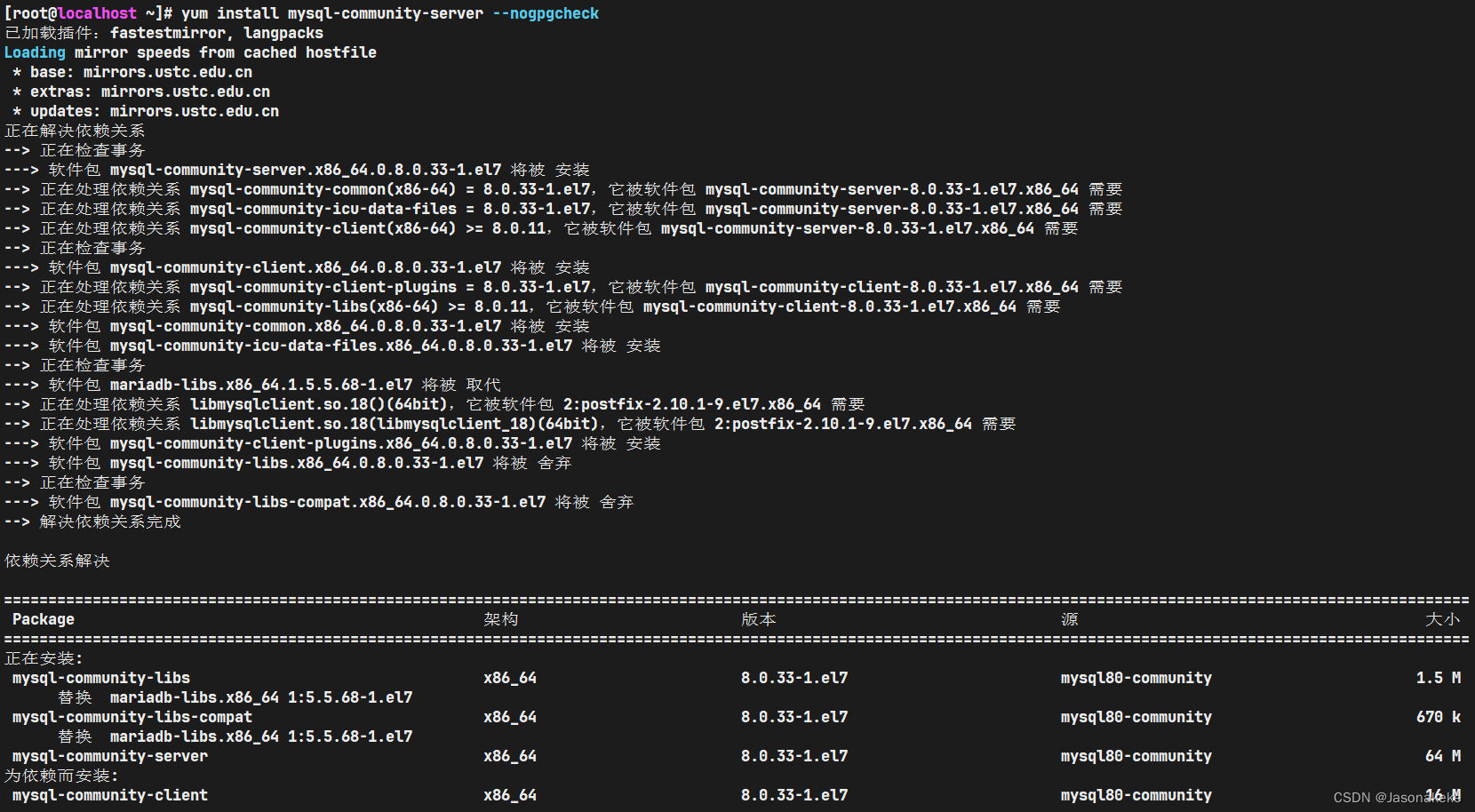
Task: Click the --nogpgcheck flag in the command
Action: coord(546,13)
